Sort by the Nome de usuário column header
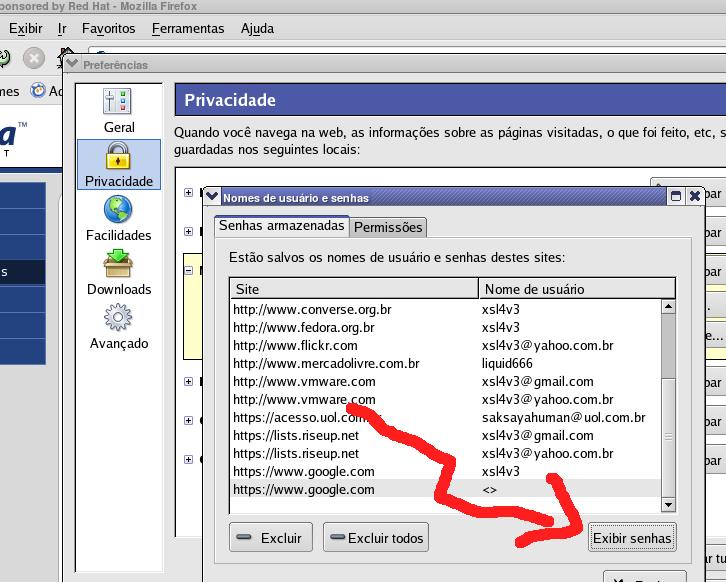Viewport: 726px width, 582px height. 577,289
